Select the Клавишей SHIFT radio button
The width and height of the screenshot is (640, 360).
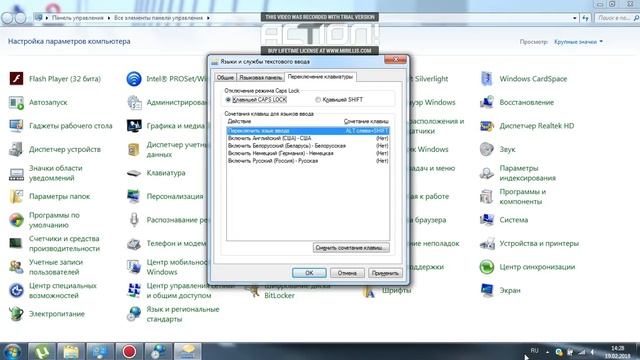click(x=318, y=100)
